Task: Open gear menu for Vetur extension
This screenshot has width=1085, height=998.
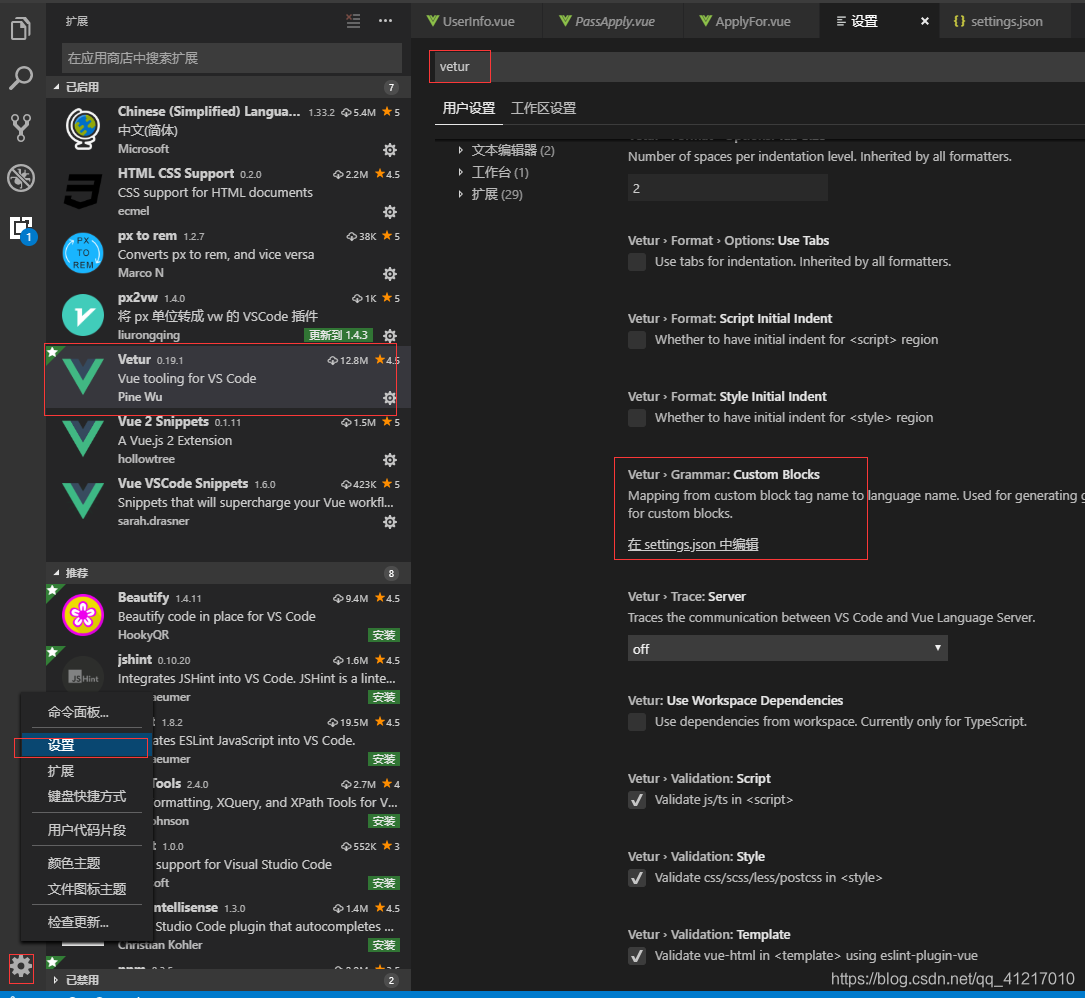Action: pyautogui.click(x=390, y=398)
